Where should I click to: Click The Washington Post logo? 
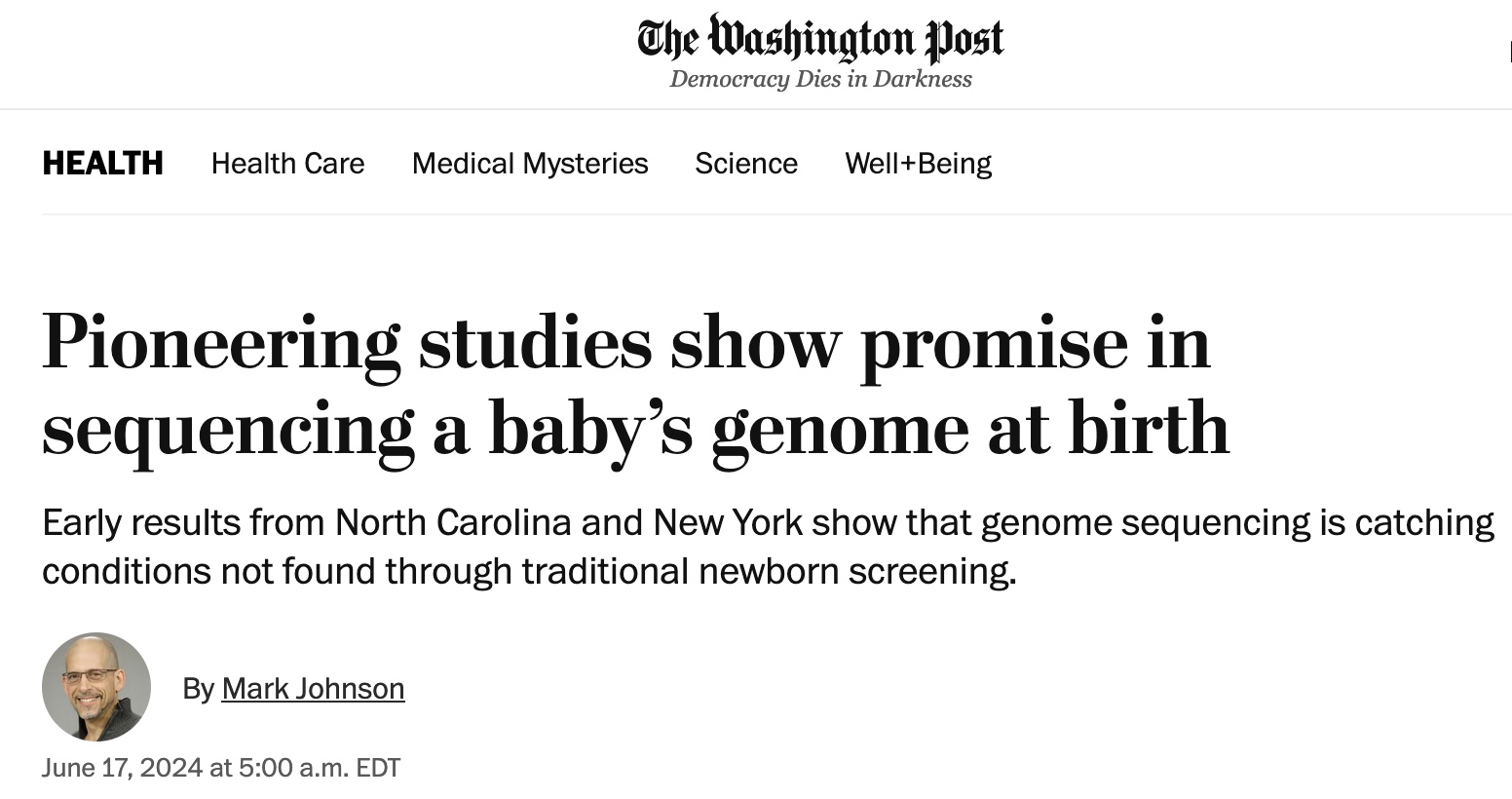coord(820,39)
